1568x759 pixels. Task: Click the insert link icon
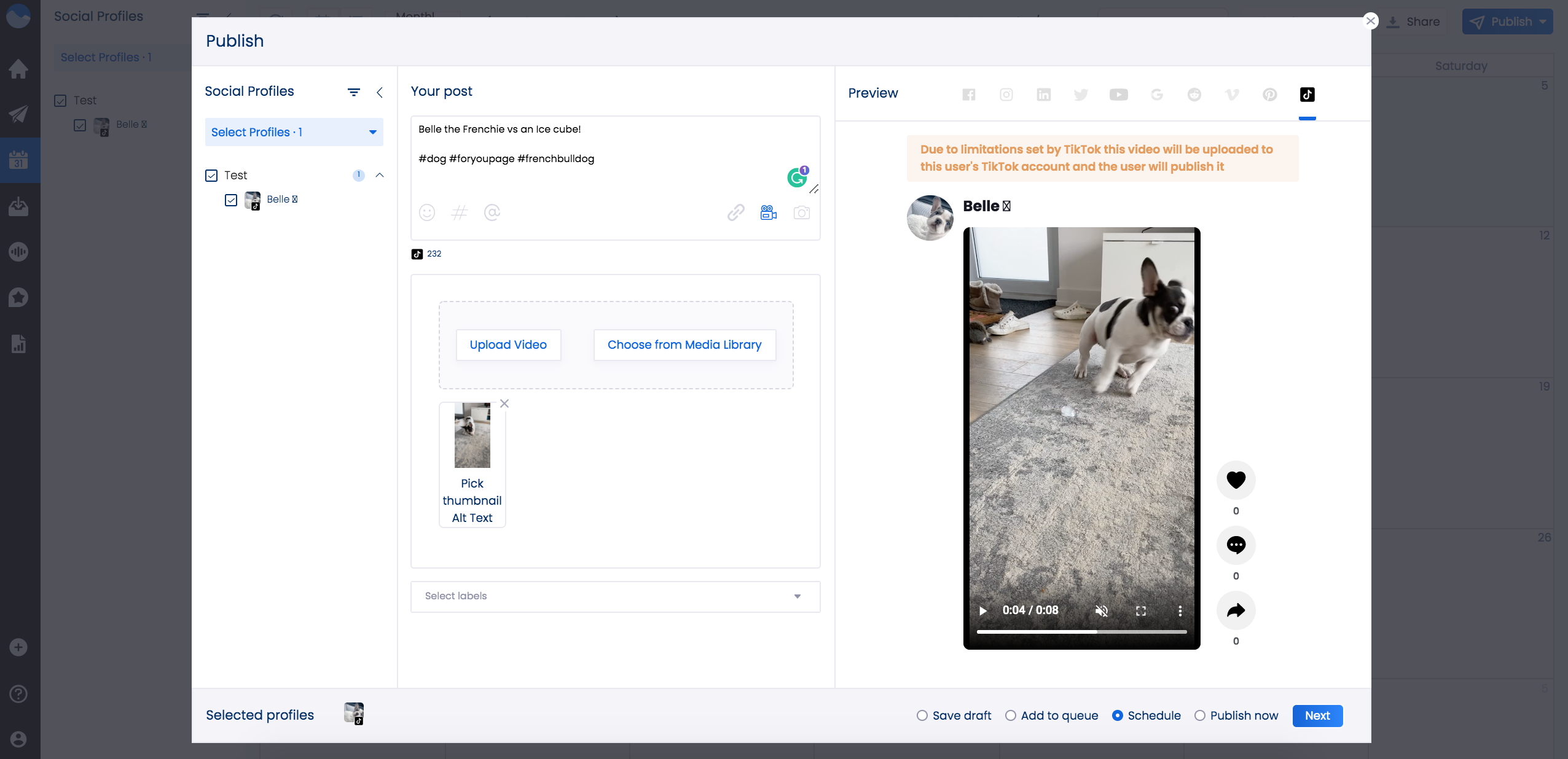736,212
